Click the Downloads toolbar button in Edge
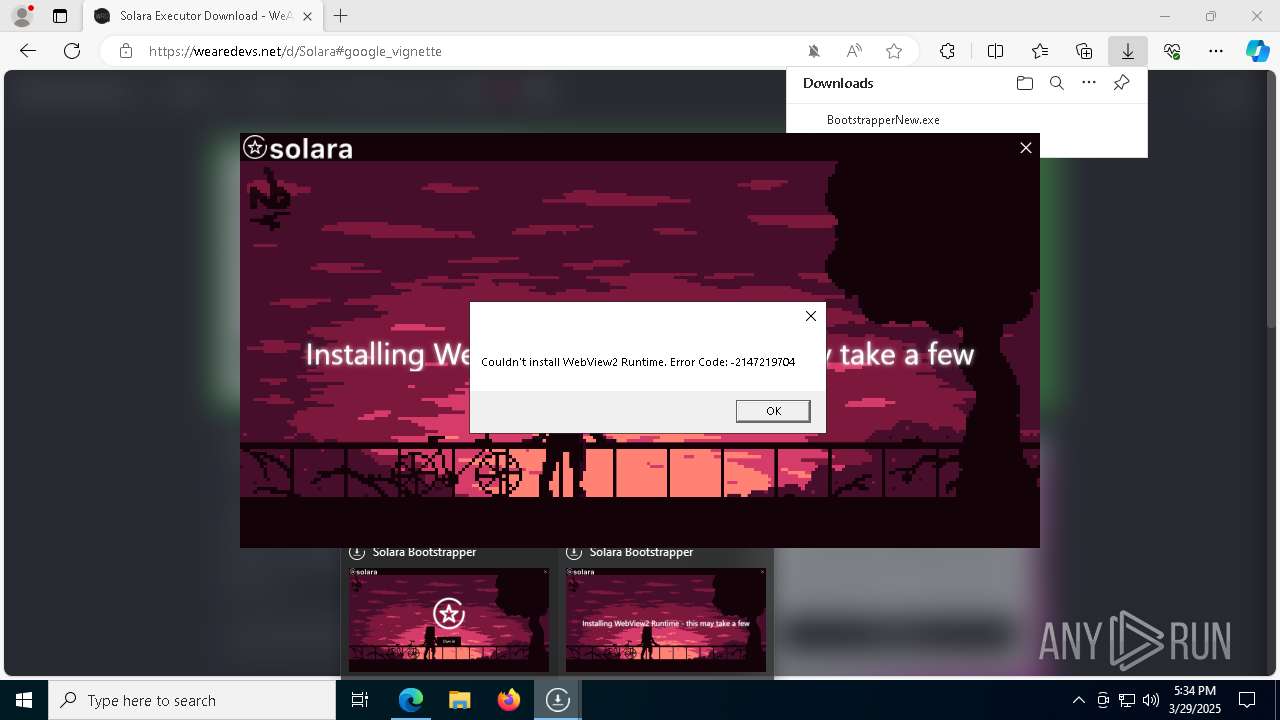The height and width of the screenshot is (720, 1280). point(1127,51)
